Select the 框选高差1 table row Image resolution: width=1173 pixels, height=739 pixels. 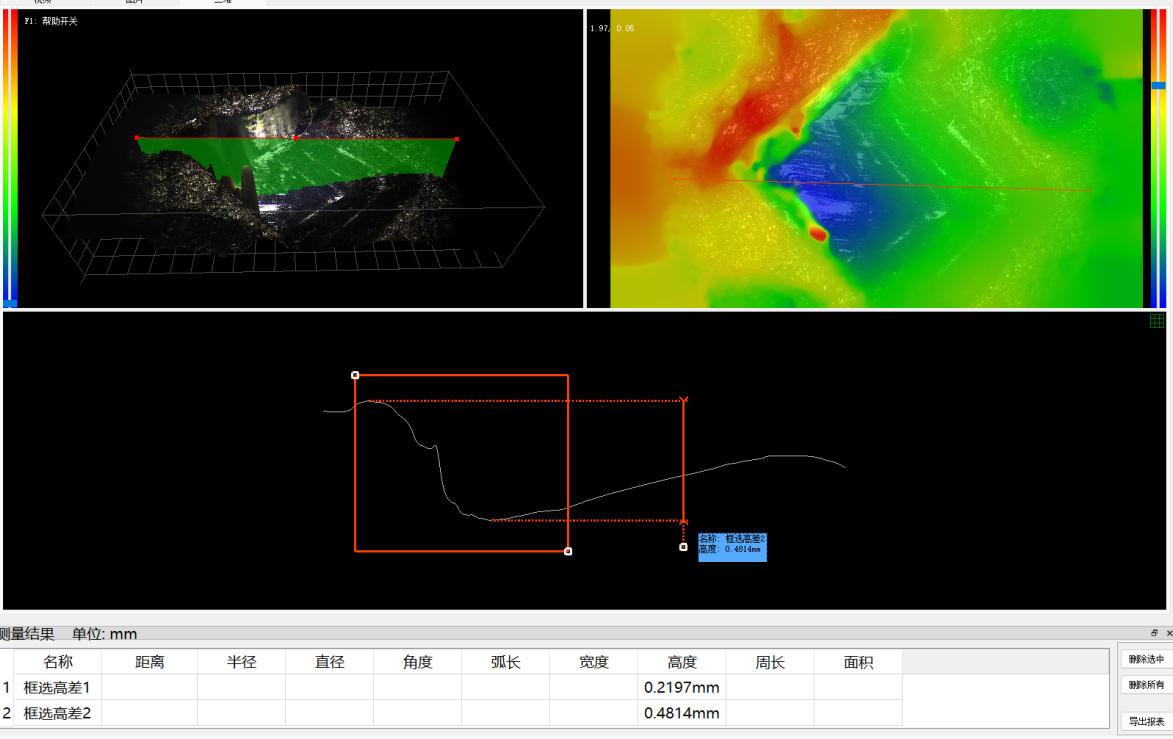pos(57,687)
